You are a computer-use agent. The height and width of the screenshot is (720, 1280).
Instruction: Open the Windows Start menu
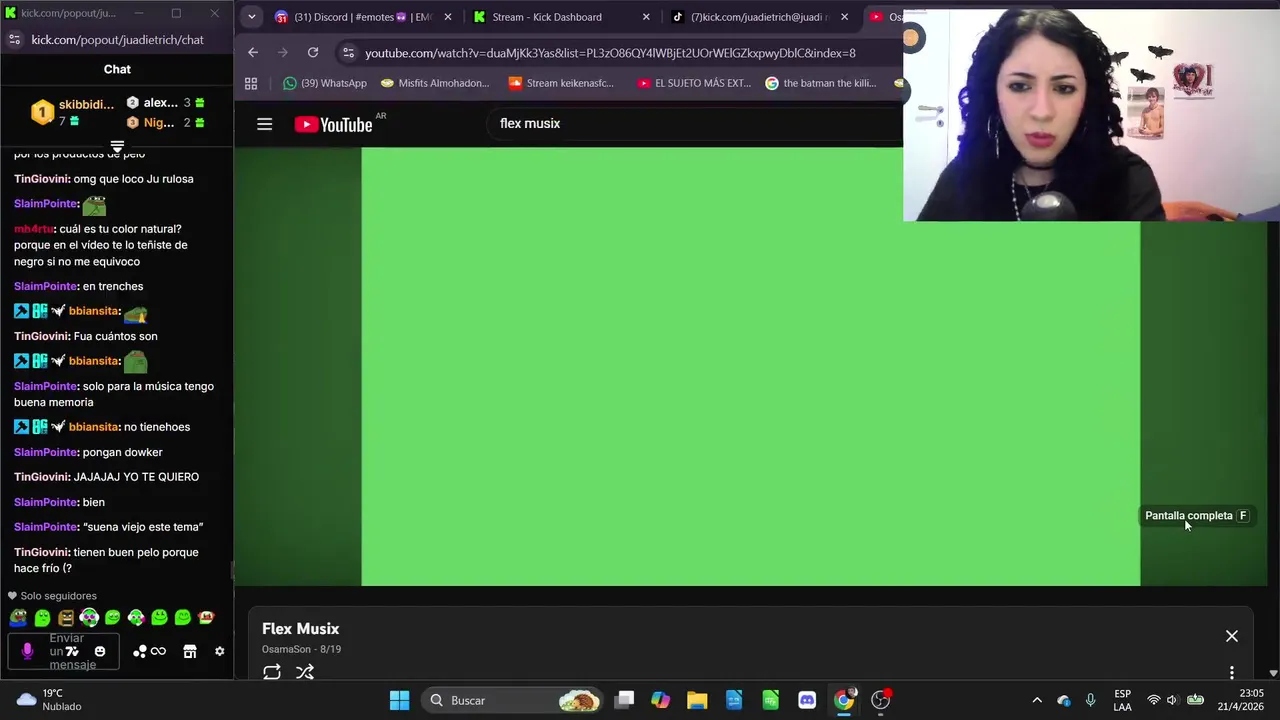coord(399,700)
